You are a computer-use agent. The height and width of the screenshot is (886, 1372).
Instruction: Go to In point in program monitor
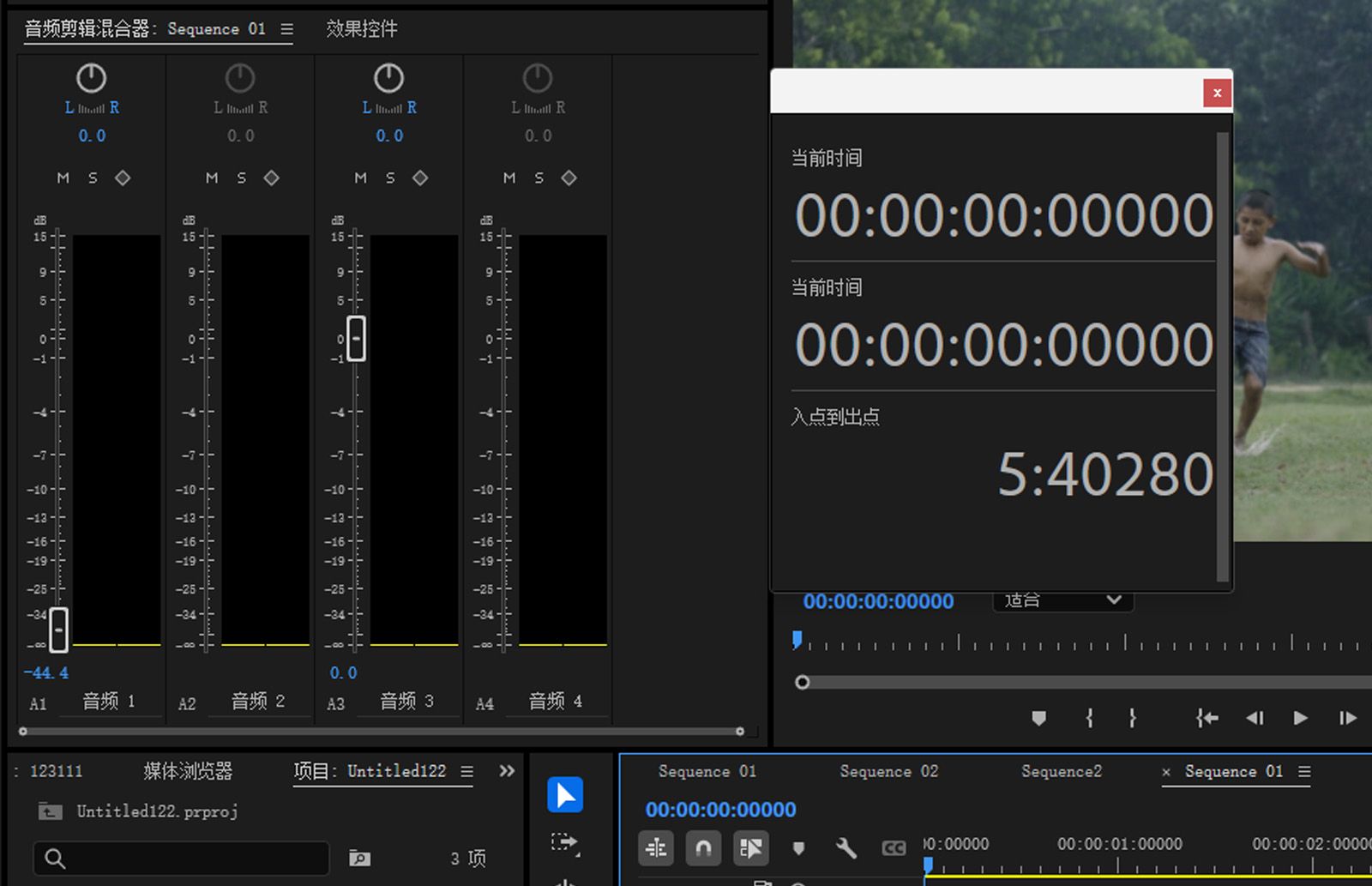[1207, 718]
